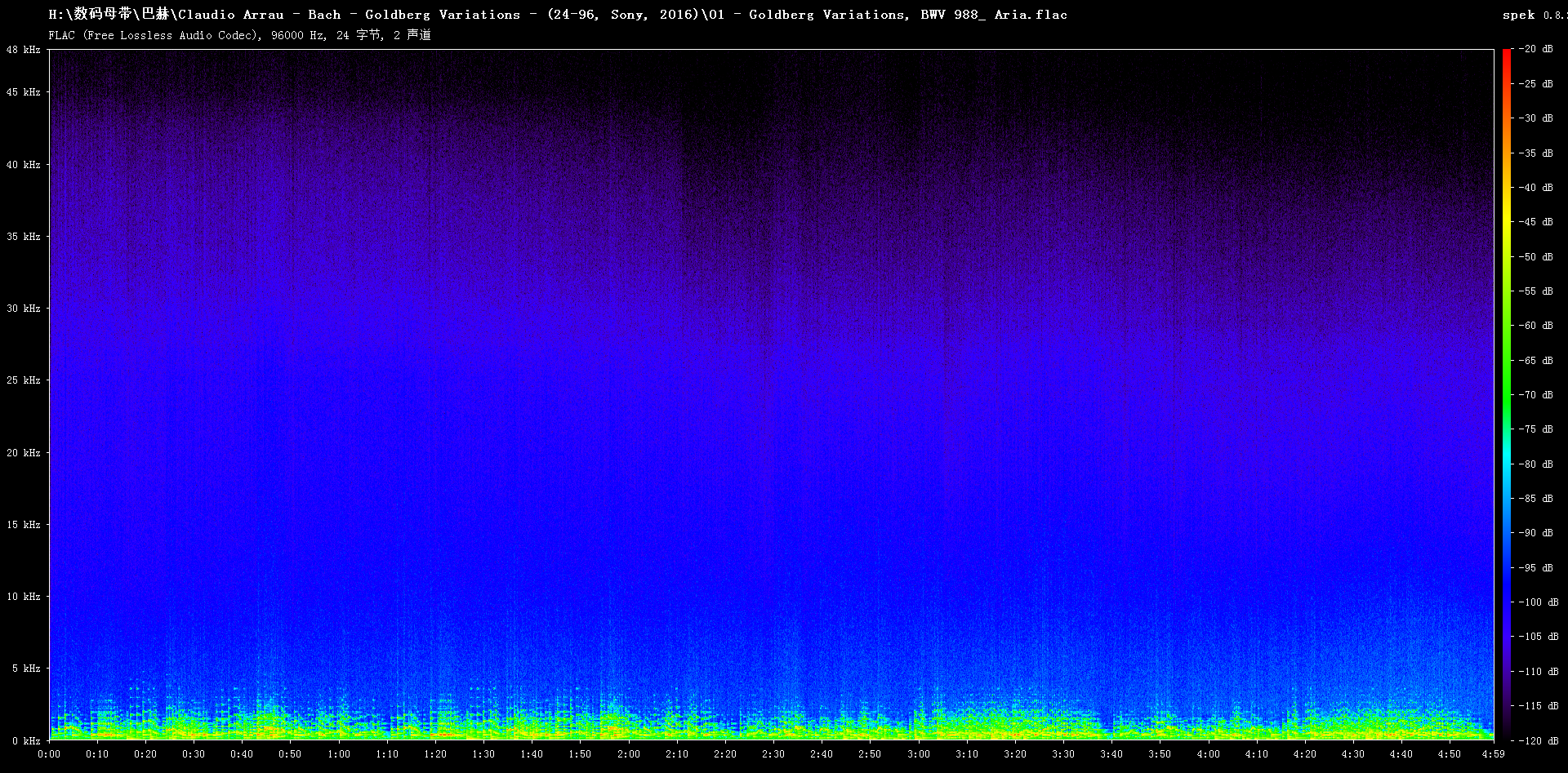Click the center of the spectrogram display
The image size is (1568, 773).
point(771,394)
